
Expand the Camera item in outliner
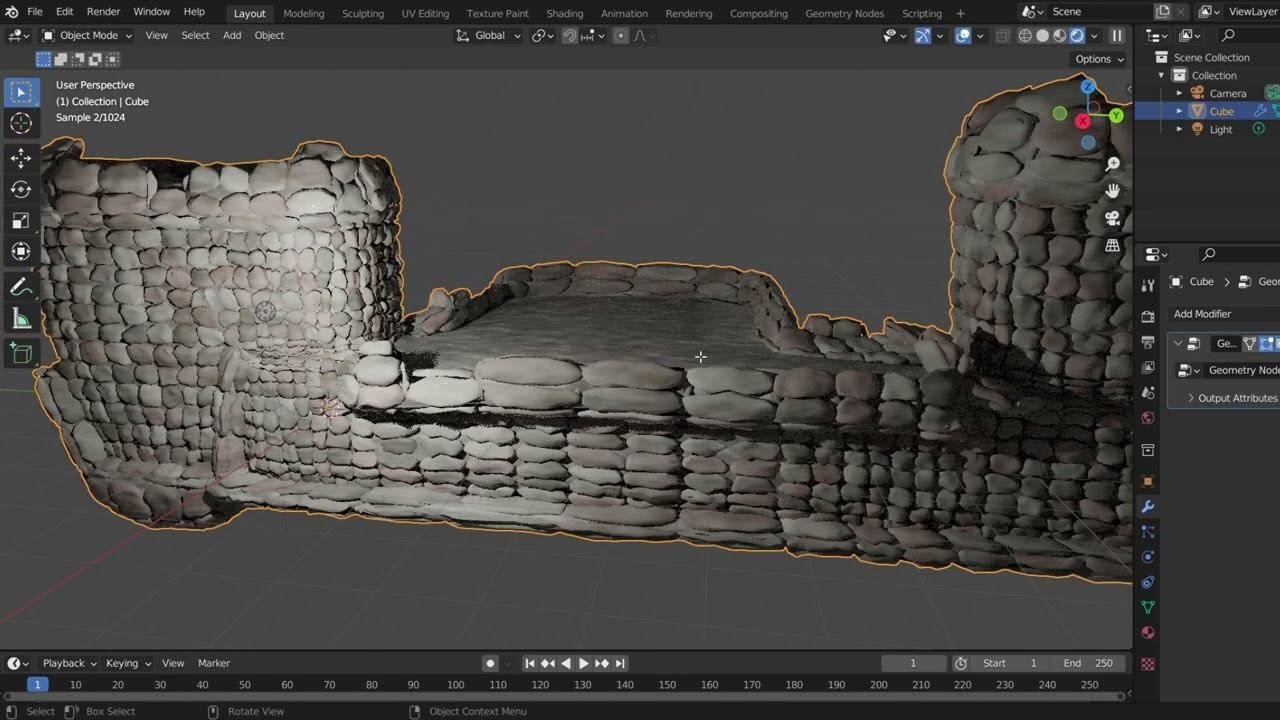[1179, 93]
